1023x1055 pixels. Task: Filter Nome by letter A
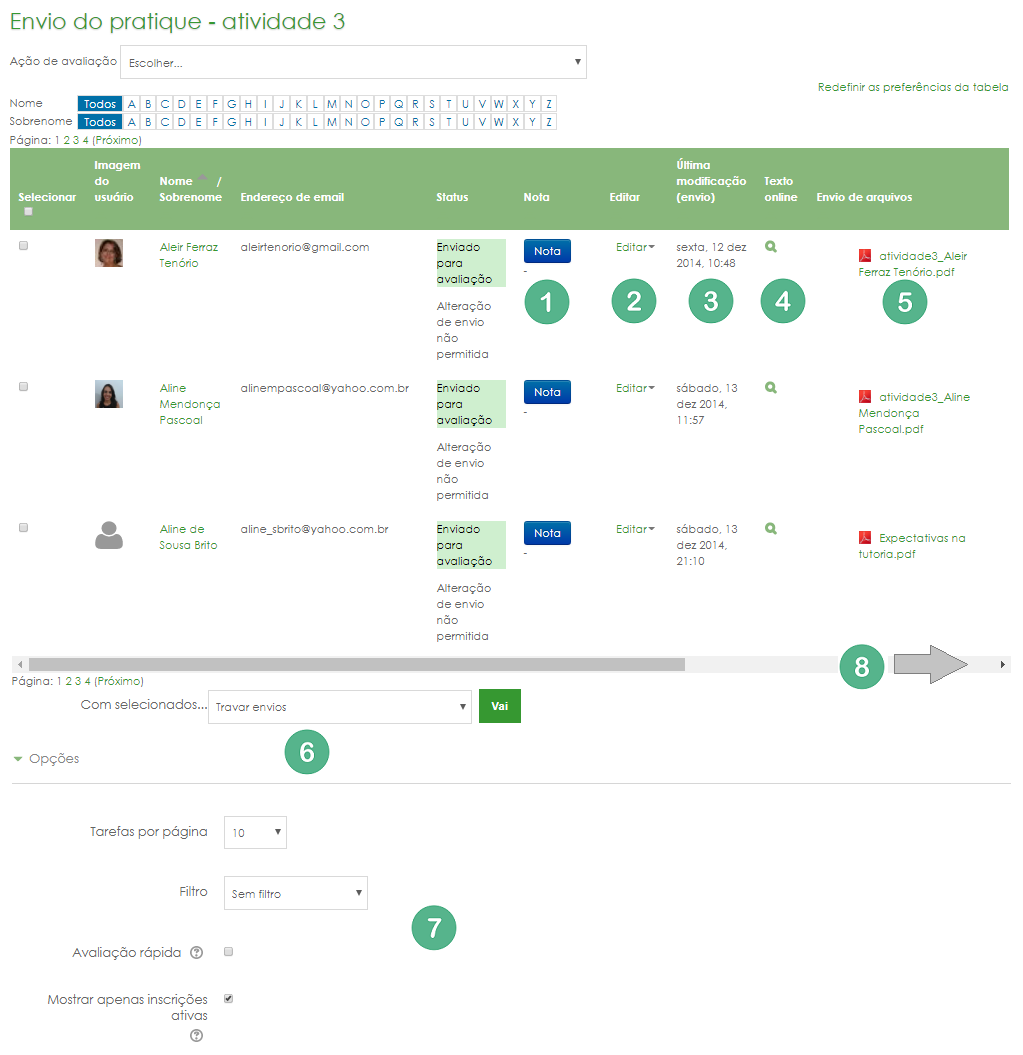[x=133, y=104]
